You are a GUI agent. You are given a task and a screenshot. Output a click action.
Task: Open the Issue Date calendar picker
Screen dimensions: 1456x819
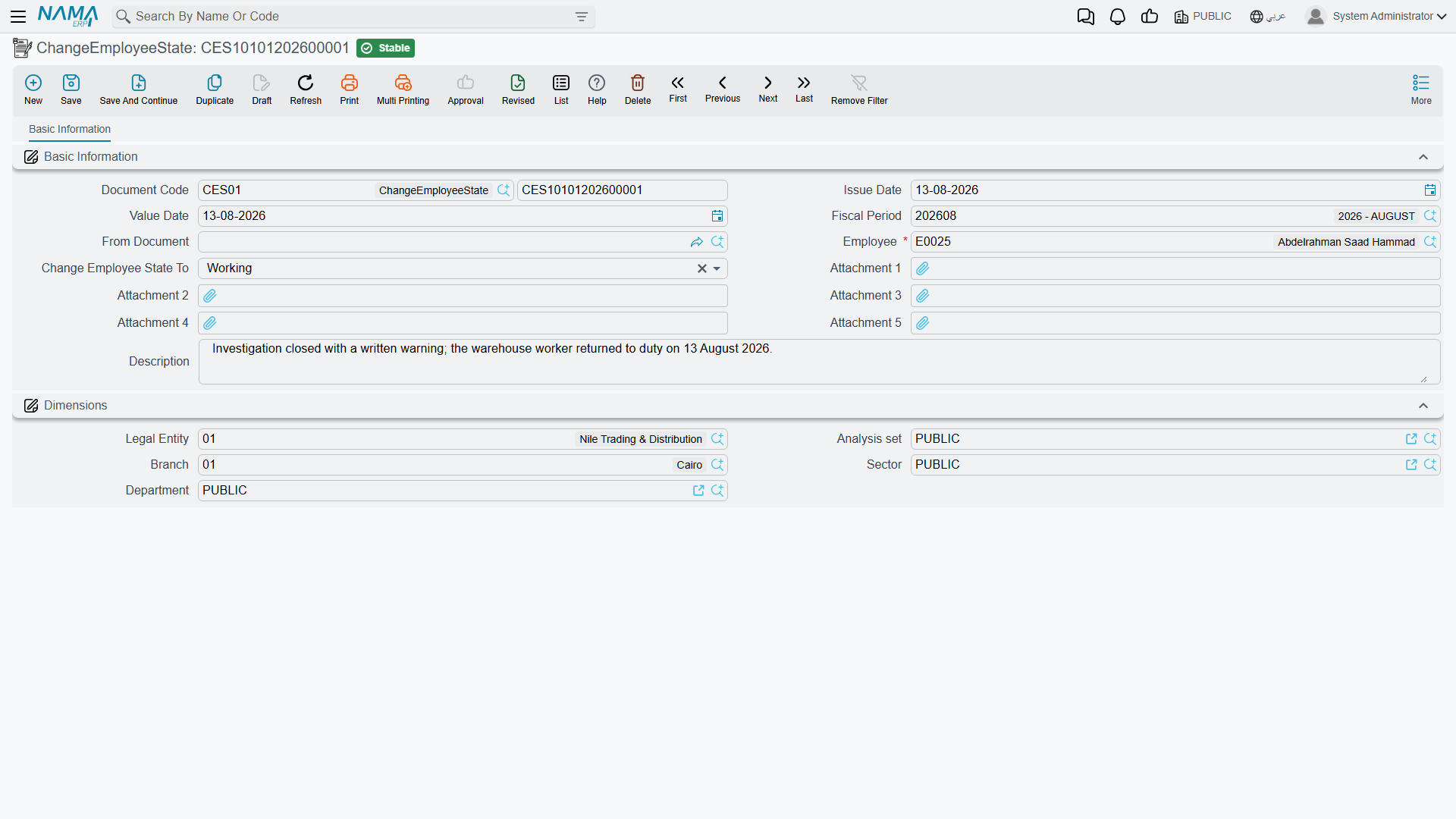pos(1430,190)
